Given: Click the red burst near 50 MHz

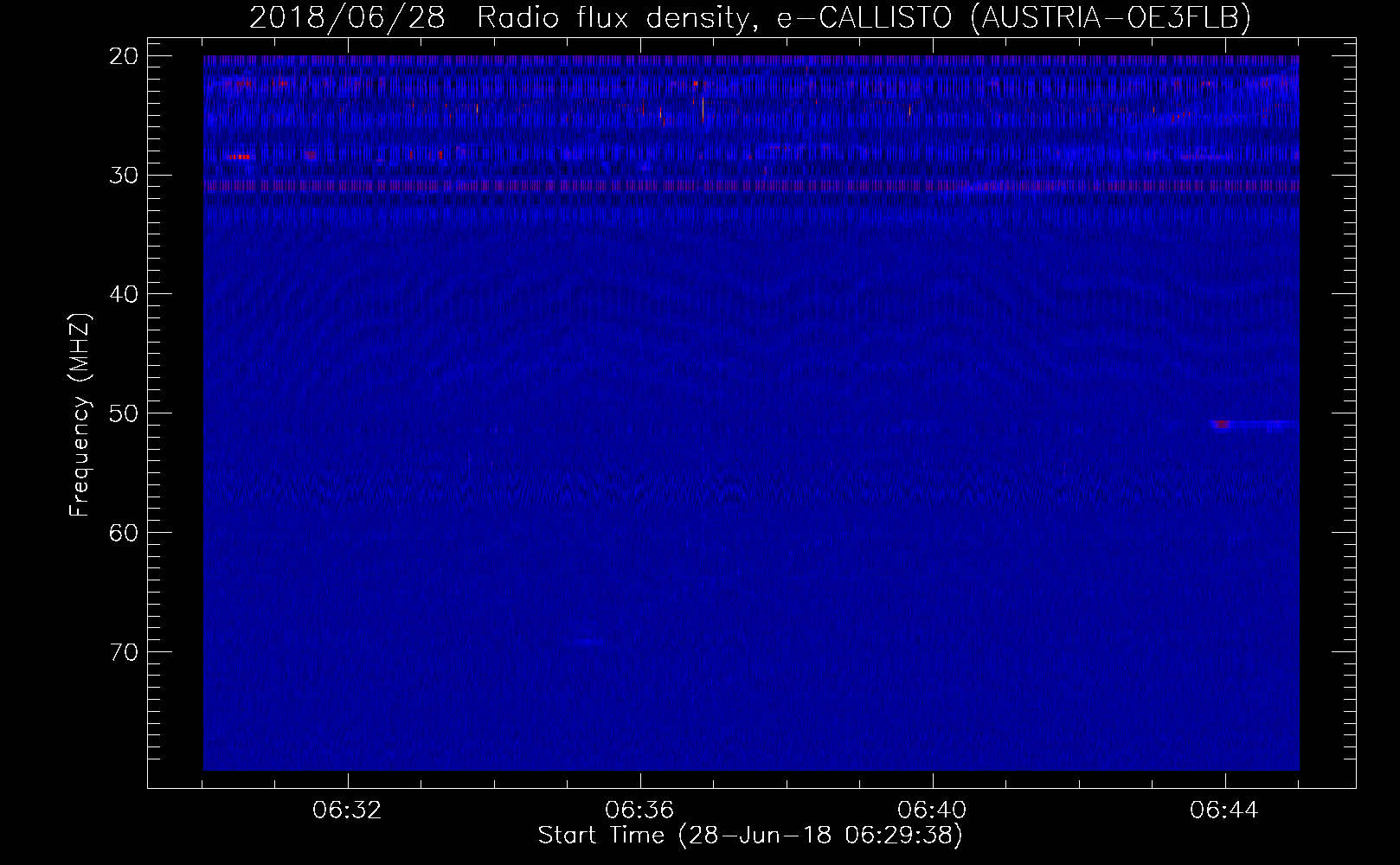Looking at the screenshot, I should point(1221,425).
